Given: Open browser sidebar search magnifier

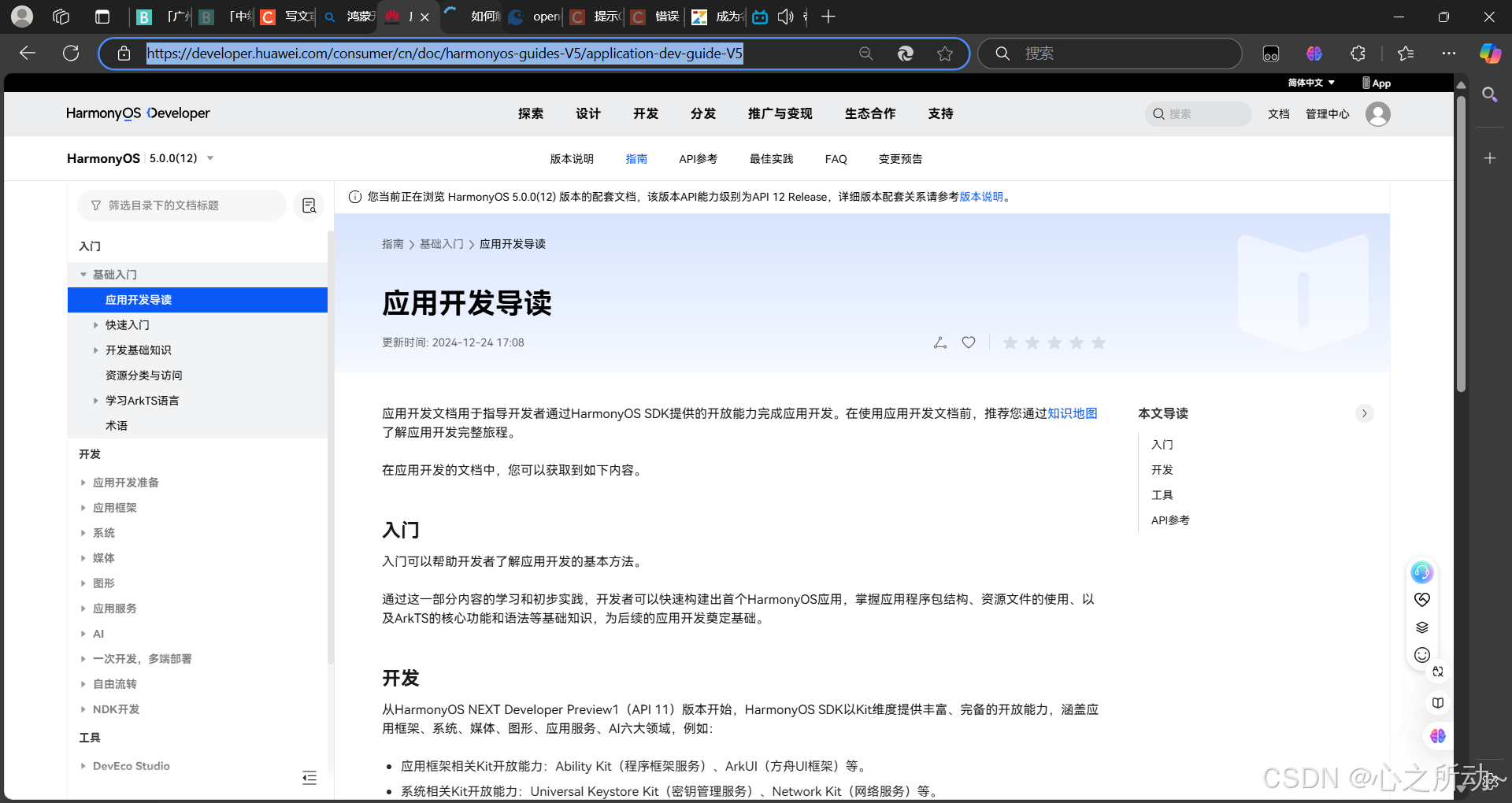Looking at the screenshot, I should click(x=1489, y=95).
